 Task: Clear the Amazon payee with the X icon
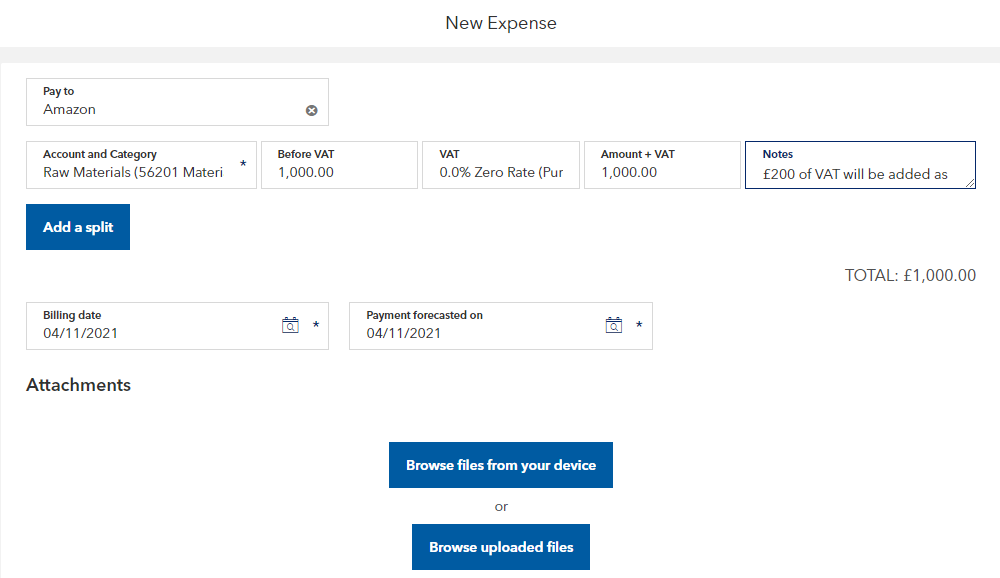[x=311, y=110]
